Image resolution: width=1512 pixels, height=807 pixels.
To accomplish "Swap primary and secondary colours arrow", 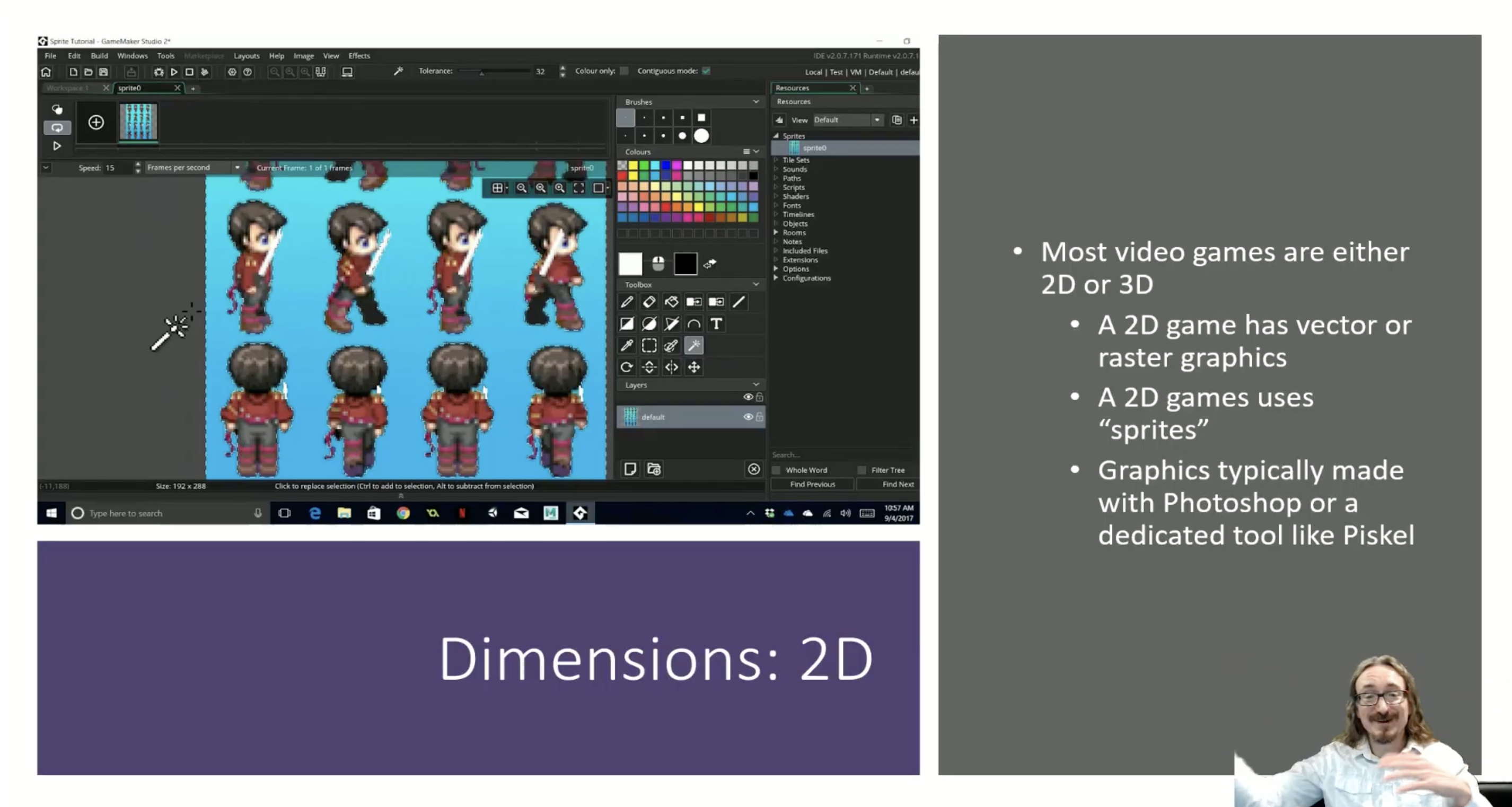I will 710,264.
